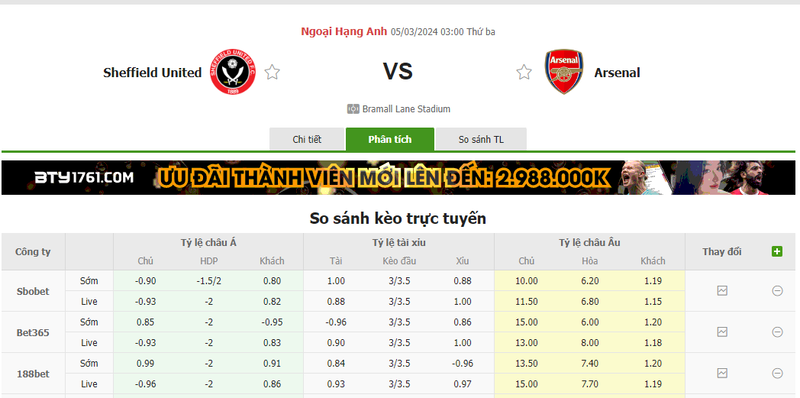Click 188bet early home odds 13.50

527,363
